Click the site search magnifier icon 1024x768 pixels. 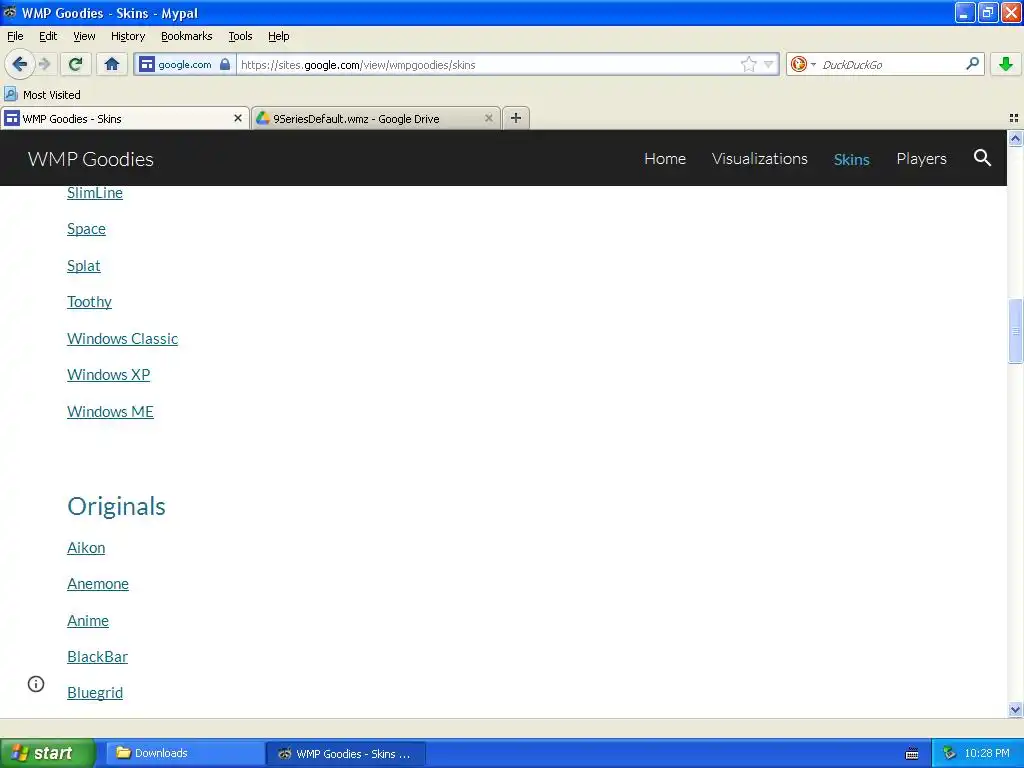coord(982,158)
